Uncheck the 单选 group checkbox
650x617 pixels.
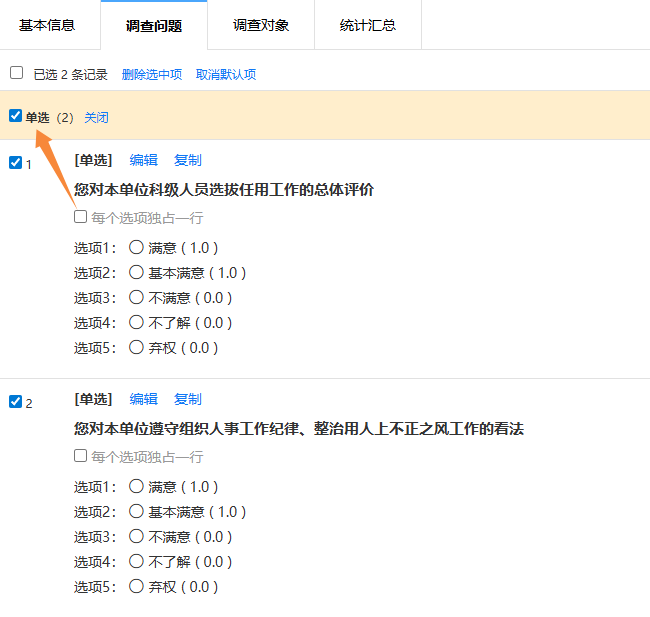[x=15, y=116]
